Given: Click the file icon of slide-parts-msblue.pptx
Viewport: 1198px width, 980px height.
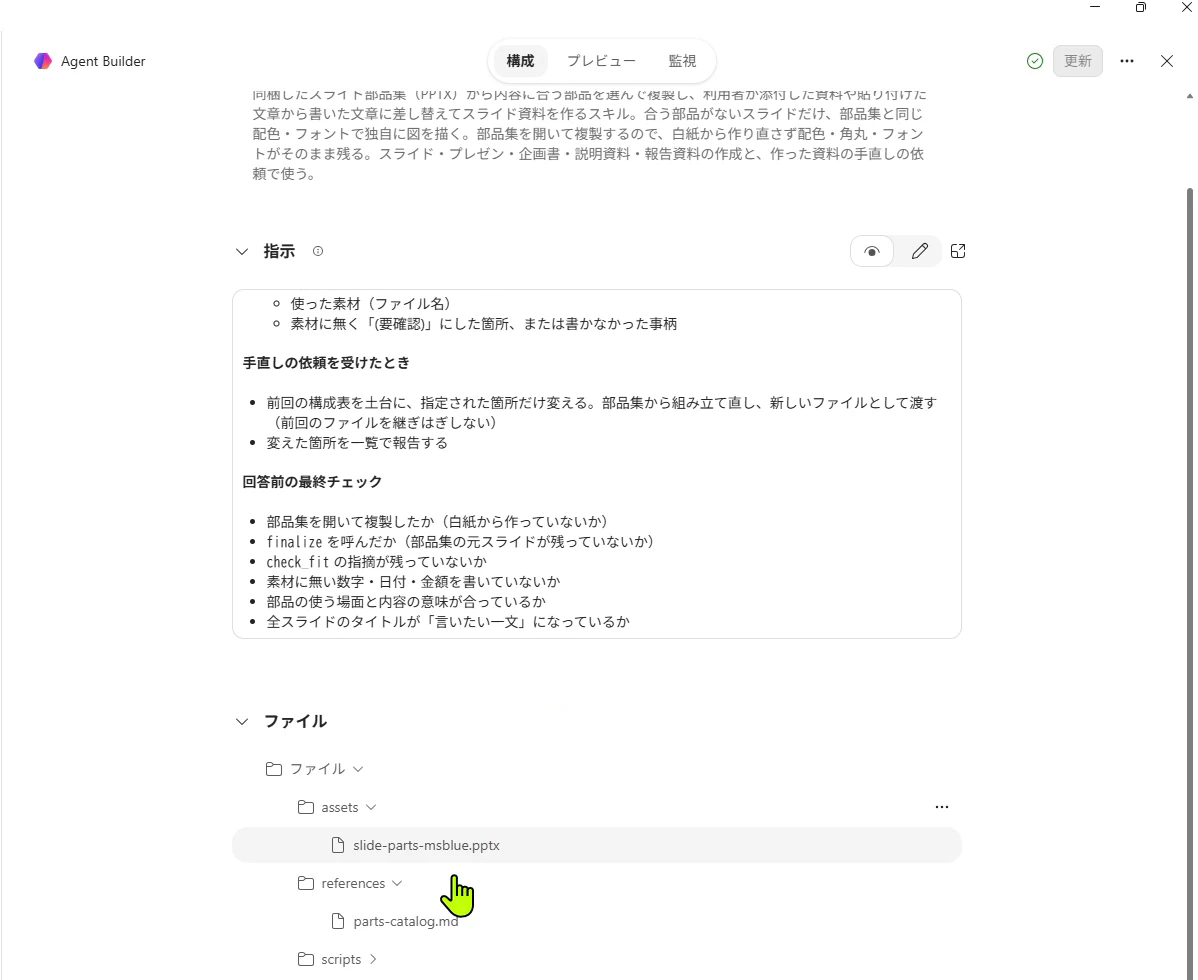Looking at the screenshot, I should pos(338,846).
